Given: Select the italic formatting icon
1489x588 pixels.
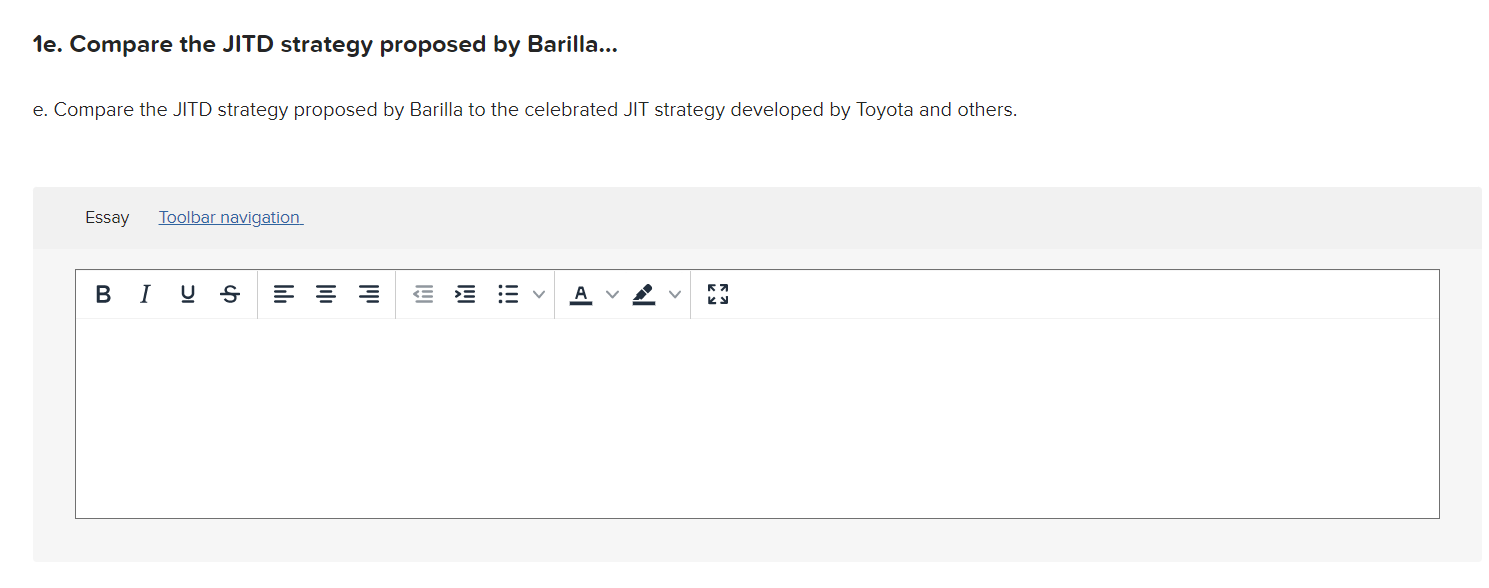Looking at the screenshot, I should pyautogui.click(x=145, y=294).
